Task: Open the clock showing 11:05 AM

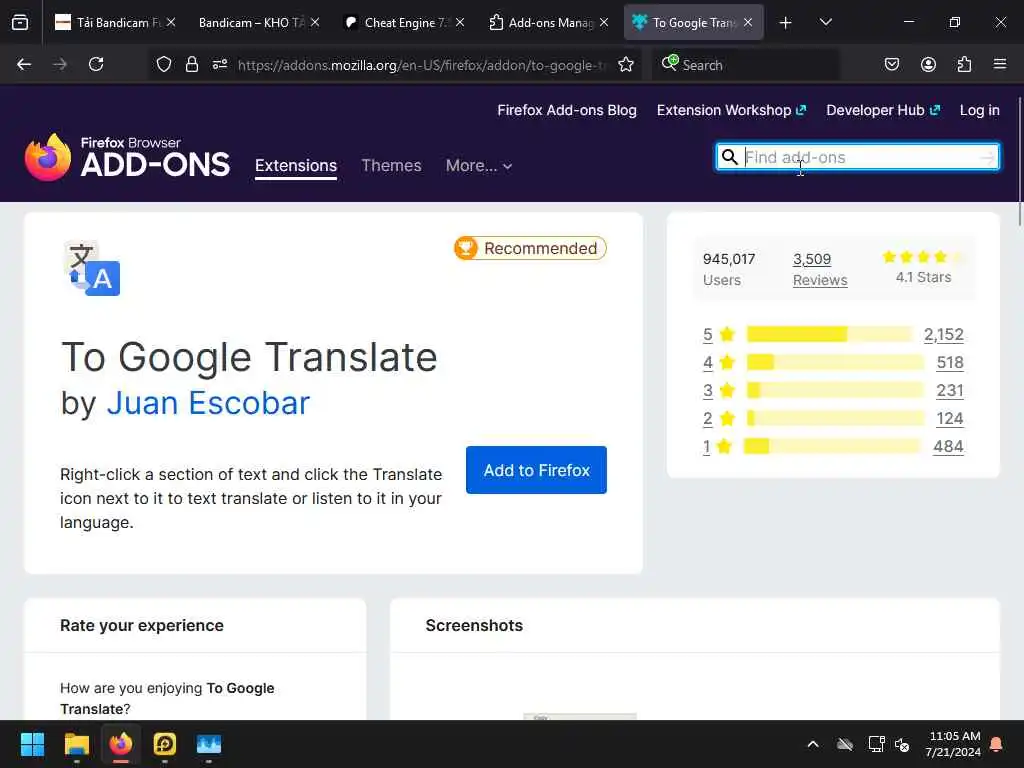Action: [953, 744]
